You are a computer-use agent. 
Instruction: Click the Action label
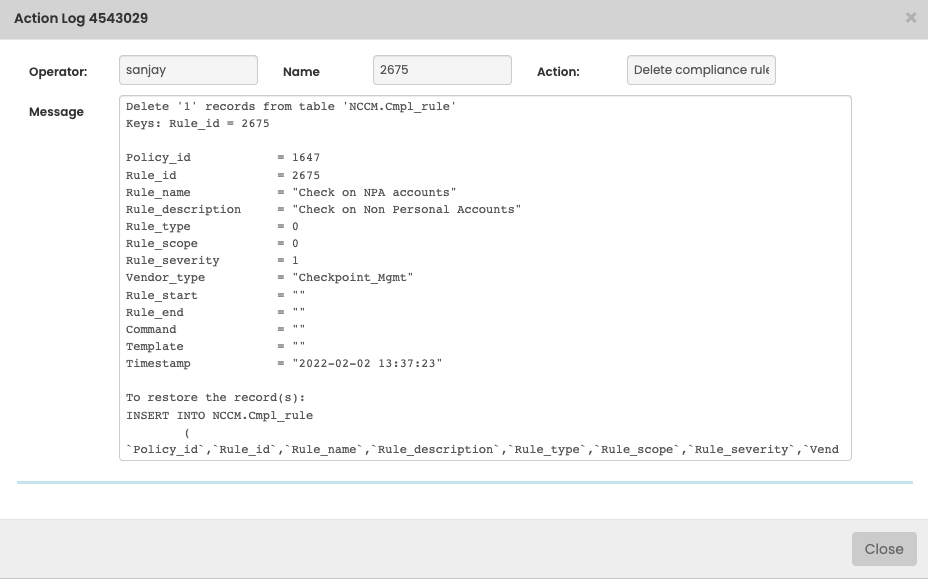click(x=558, y=72)
